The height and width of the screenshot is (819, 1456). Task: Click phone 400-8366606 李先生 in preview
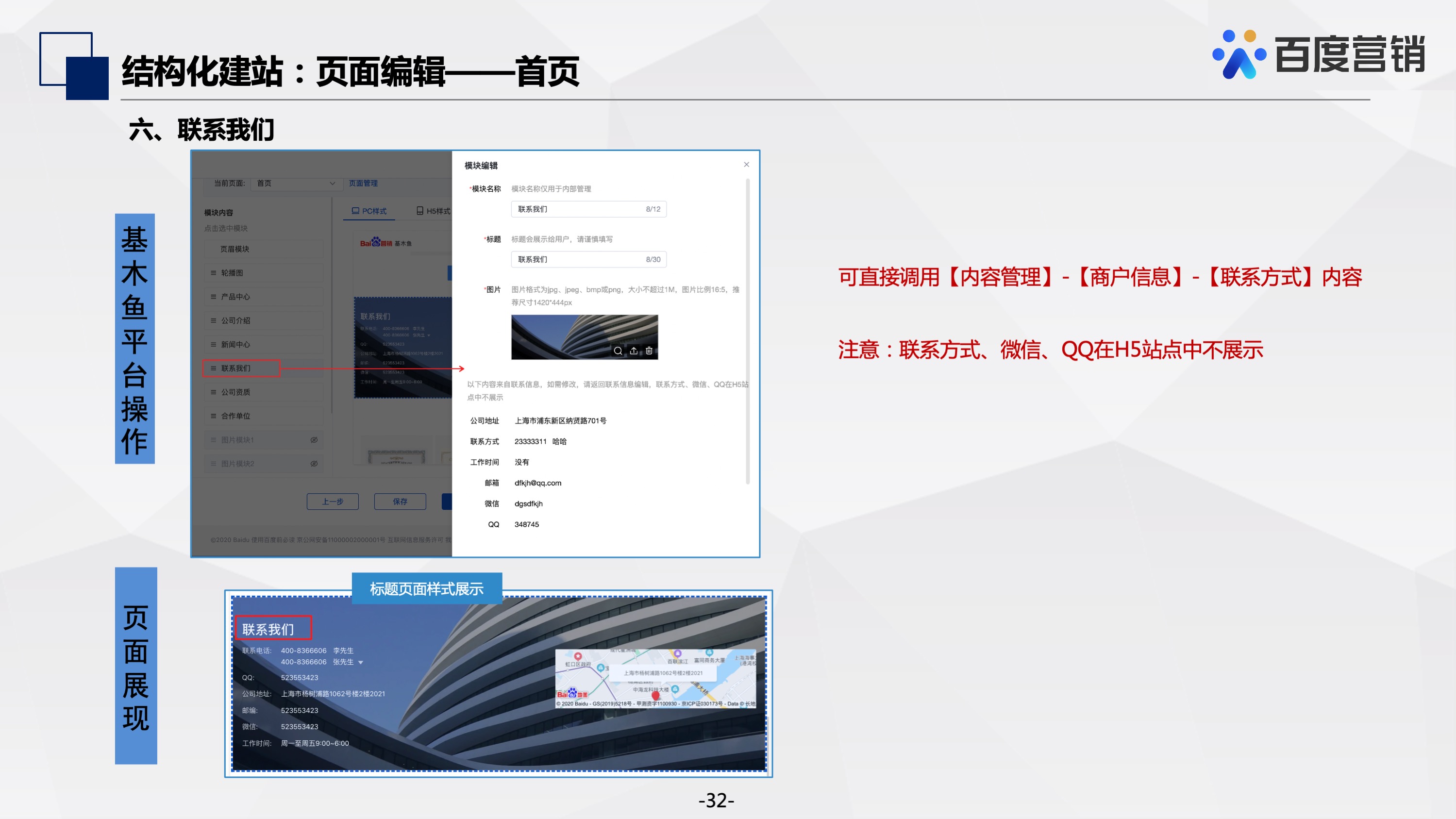(x=317, y=651)
